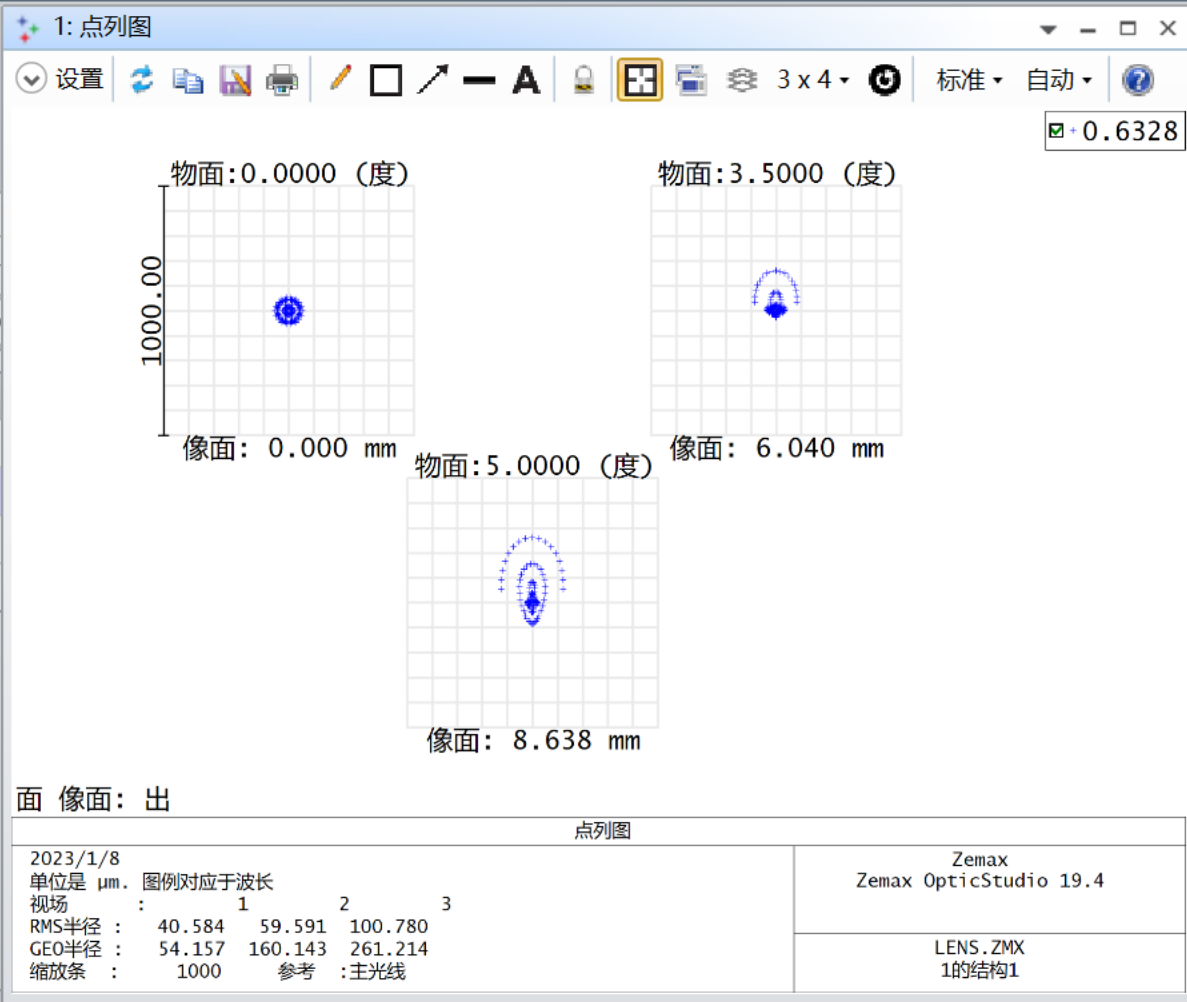
Task: Open the window menu arrow in title bar
Action: click(1048, 30)
